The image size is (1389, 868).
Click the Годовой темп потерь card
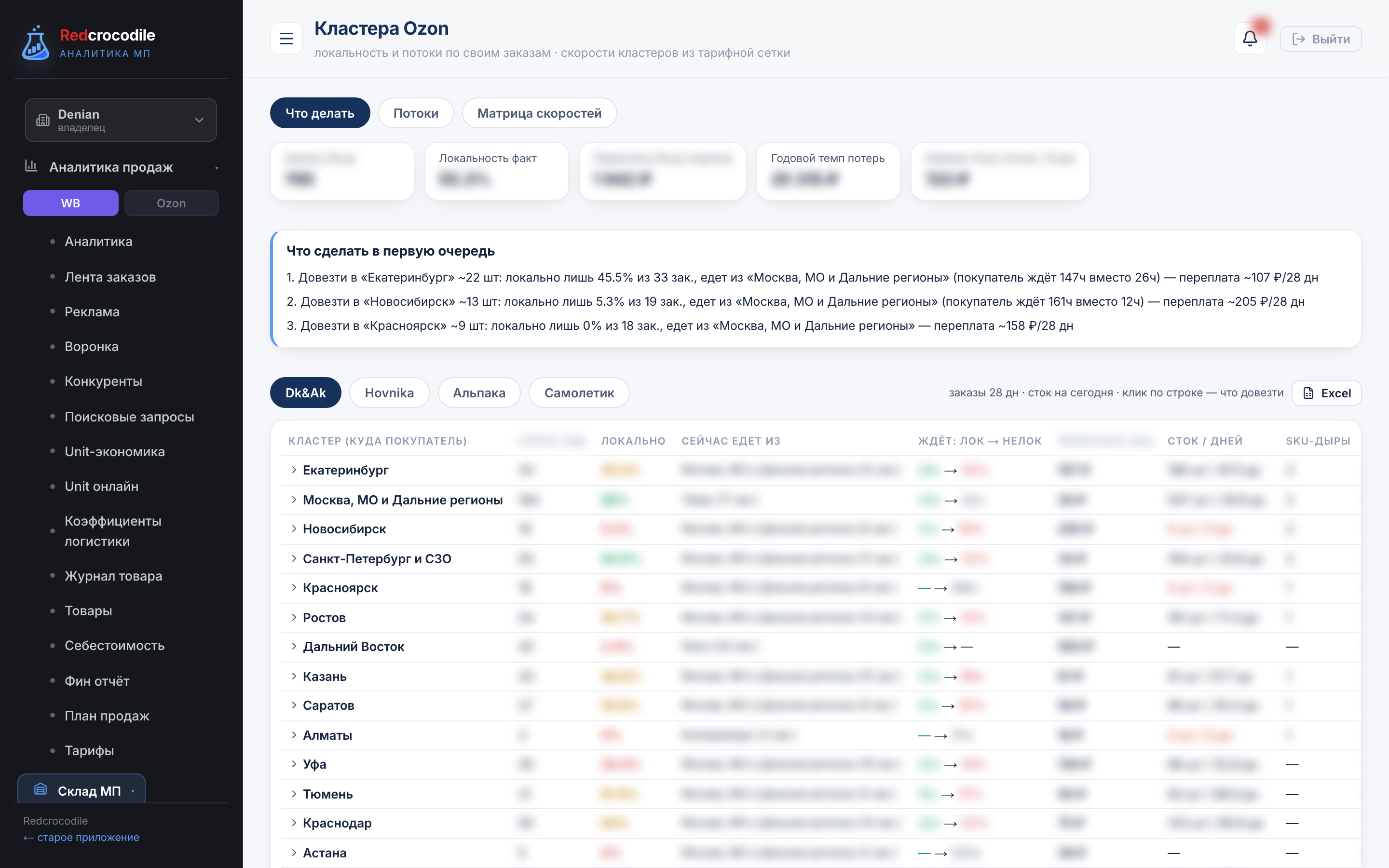[828, 171]
